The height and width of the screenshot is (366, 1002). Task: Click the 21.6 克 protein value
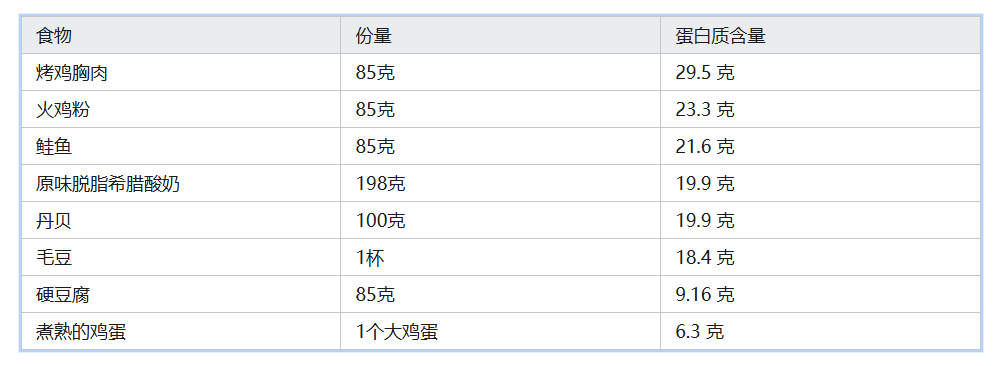click(705, 147)
